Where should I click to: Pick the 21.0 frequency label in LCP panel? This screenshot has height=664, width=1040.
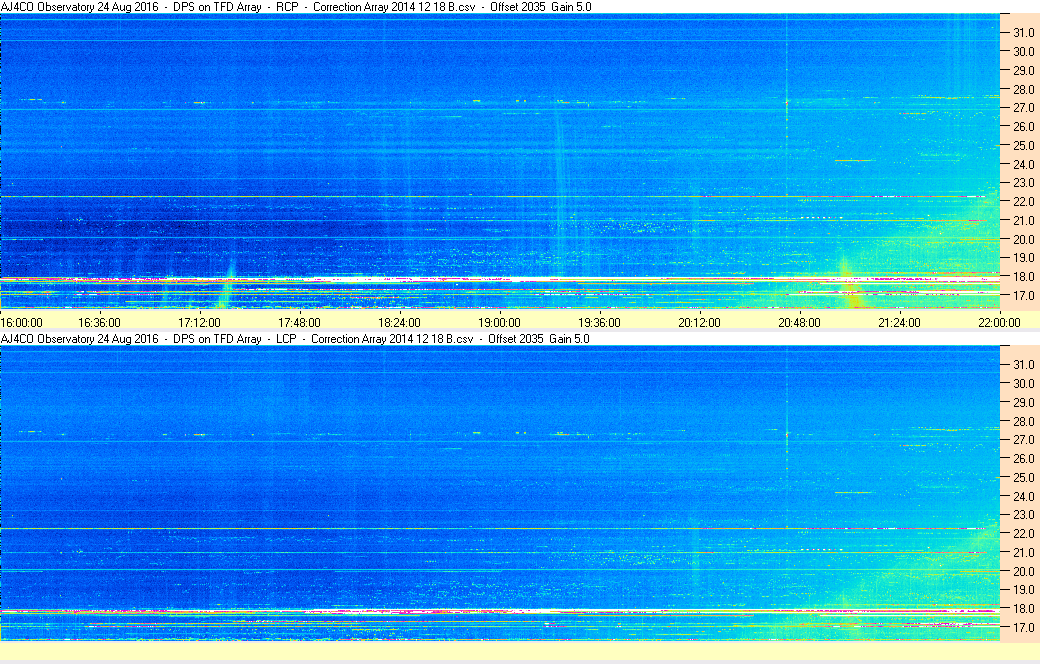click(1023, 553)
